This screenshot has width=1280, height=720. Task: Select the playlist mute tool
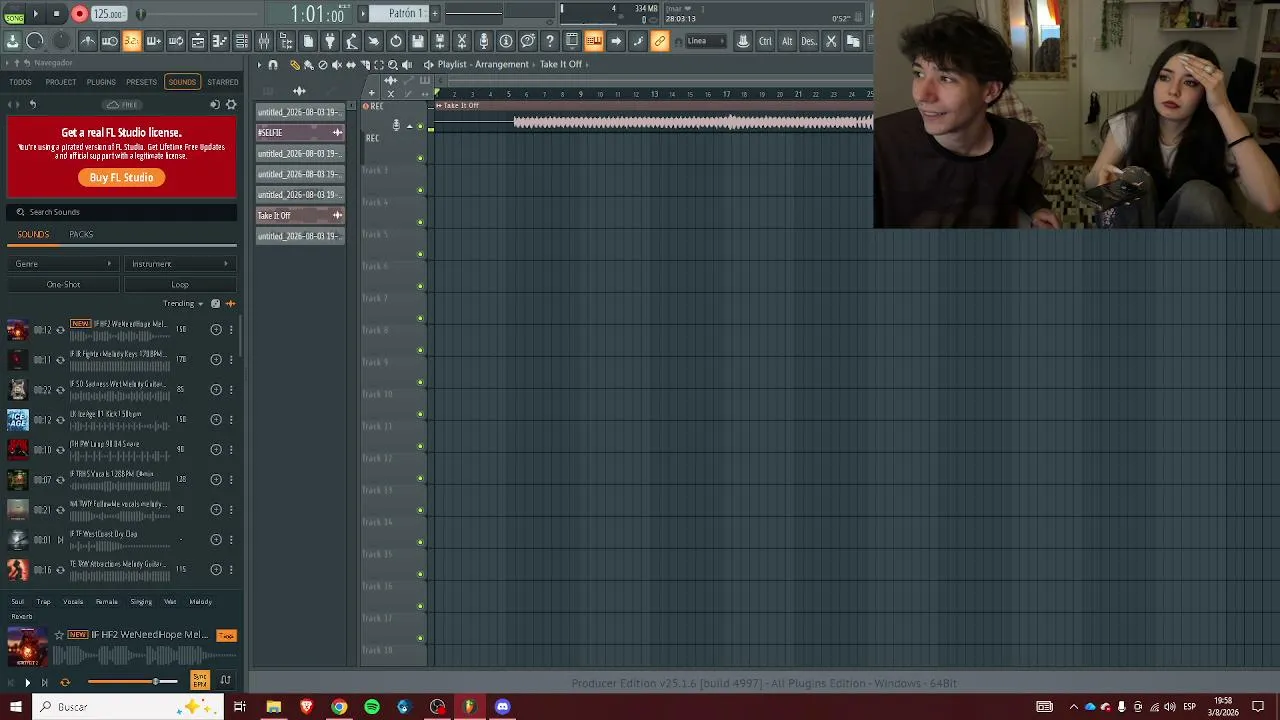pos(336,65)
